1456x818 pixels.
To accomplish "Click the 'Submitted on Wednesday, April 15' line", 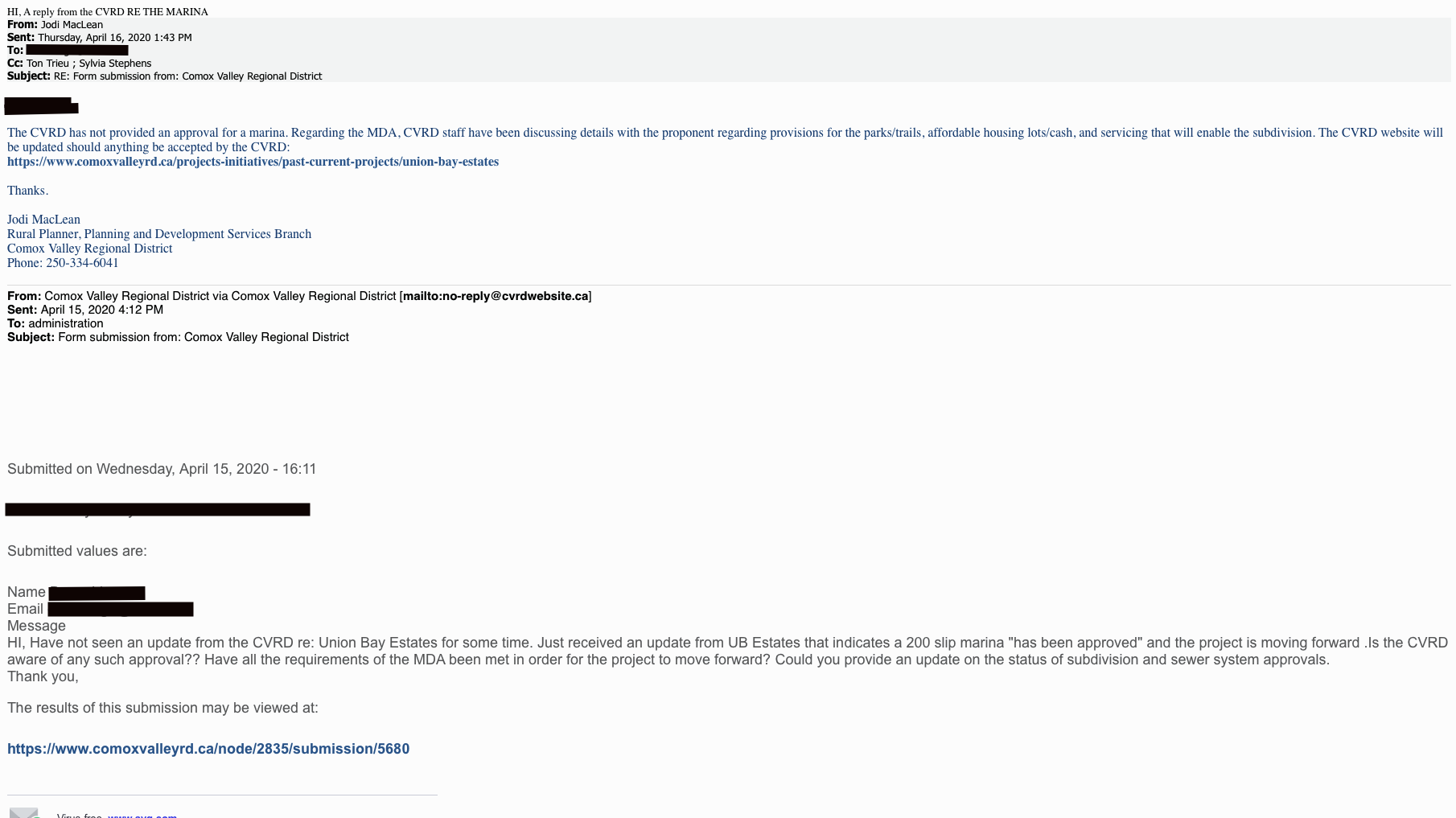I will (162, 469).
